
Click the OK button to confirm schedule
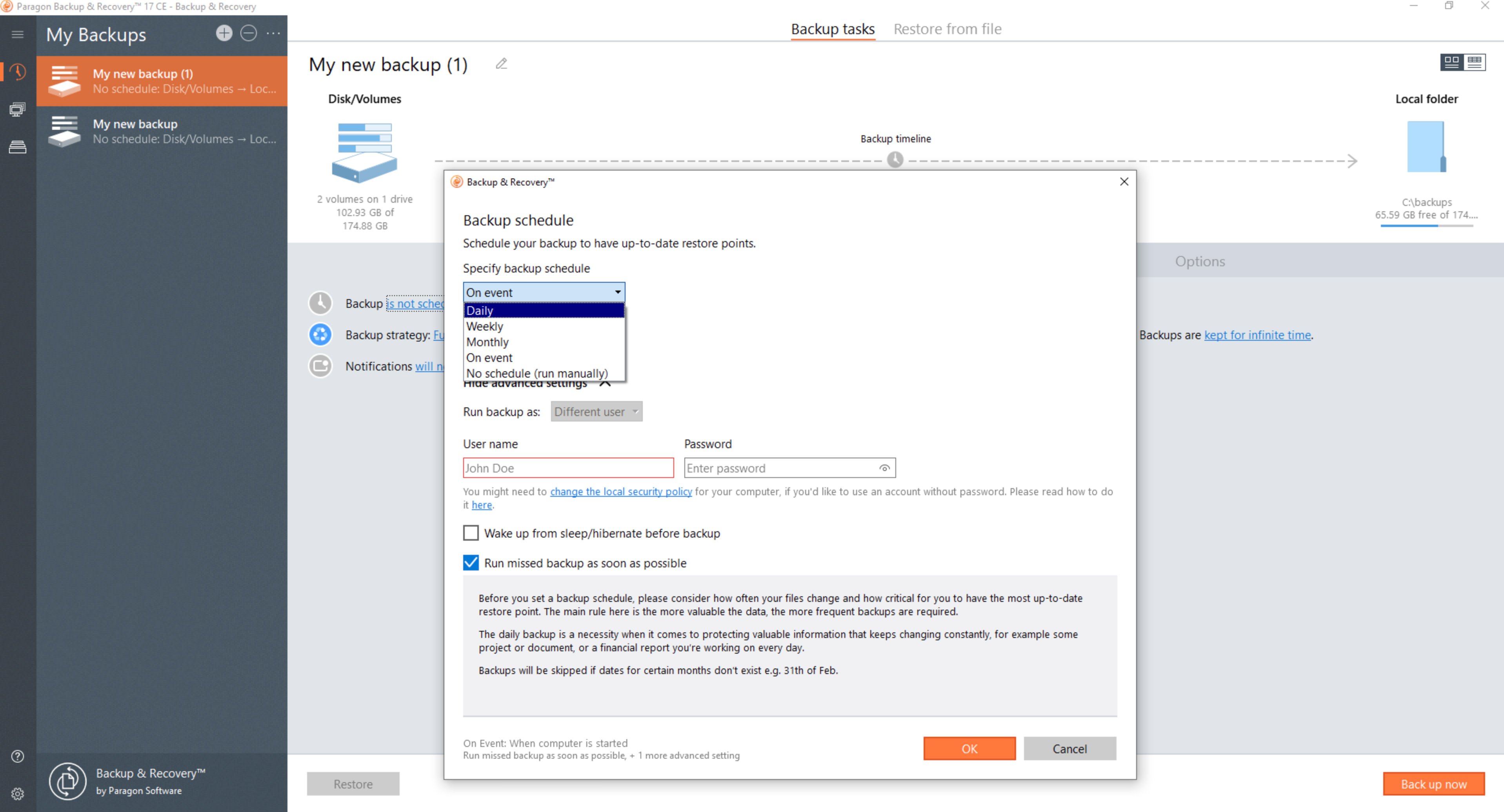pyautogui.click(x=967, y=749)
